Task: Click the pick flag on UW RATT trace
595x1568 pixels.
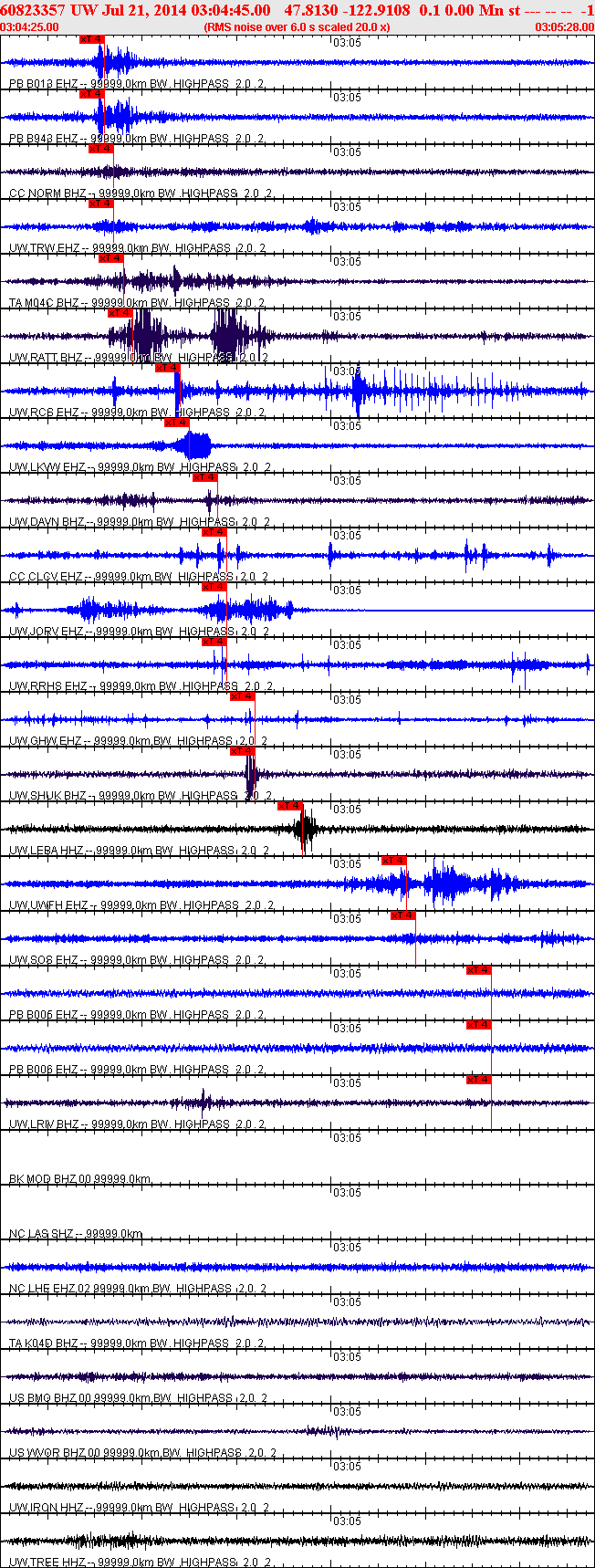Action: pyautogui.click(x=120, y=313)
